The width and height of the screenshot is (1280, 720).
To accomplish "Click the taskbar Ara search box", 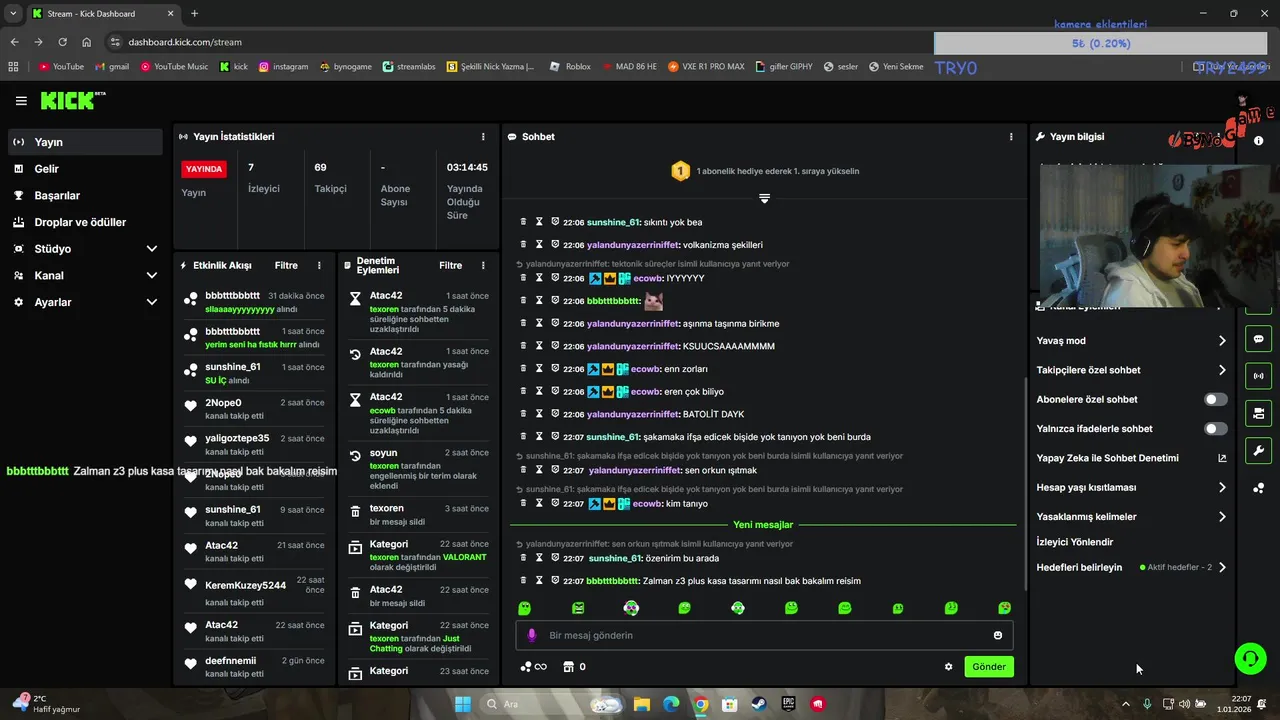I will click(553, 704).
